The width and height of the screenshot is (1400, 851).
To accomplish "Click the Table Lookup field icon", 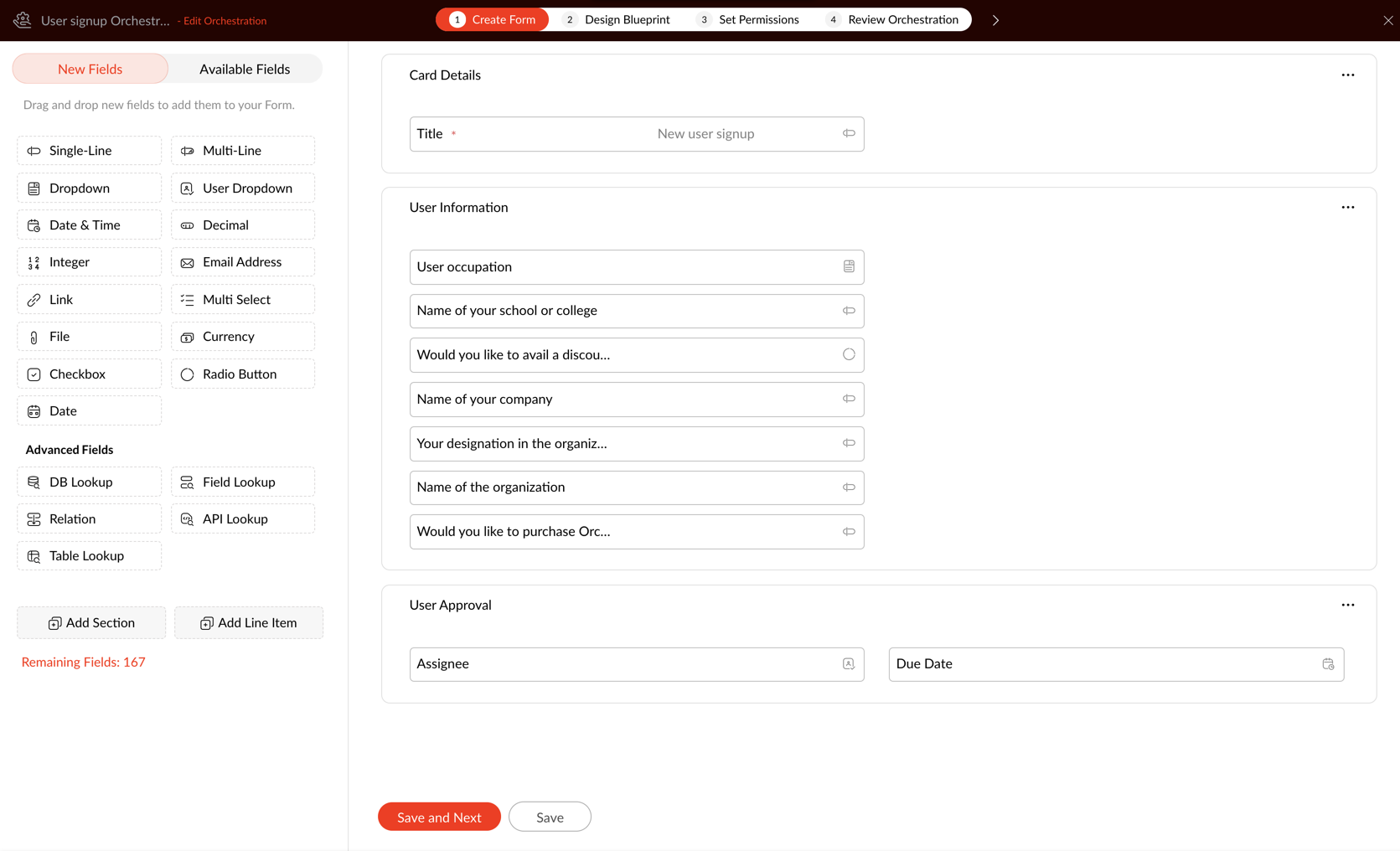I will pyautogui.click(x=34, y=556).
